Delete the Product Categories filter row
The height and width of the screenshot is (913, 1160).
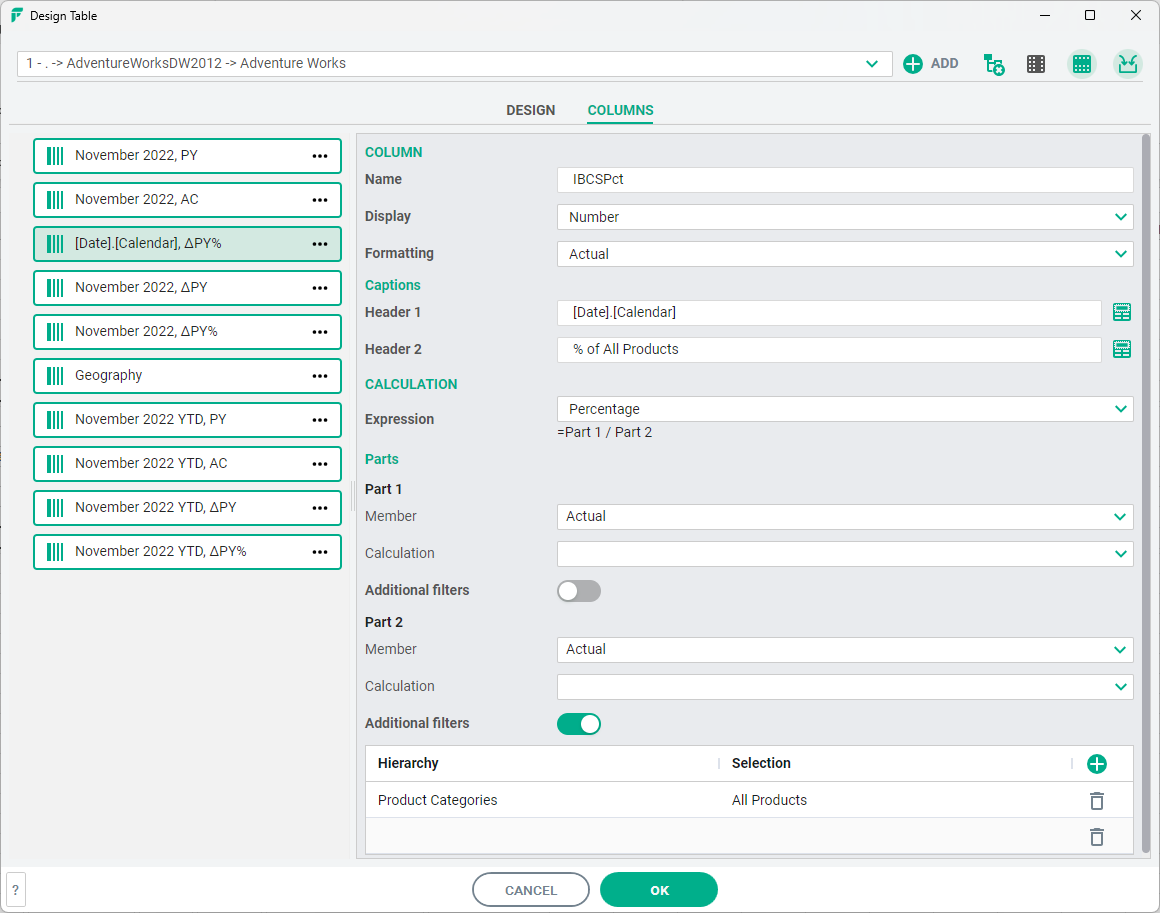pyautogui.click(x=1096, y=801)
